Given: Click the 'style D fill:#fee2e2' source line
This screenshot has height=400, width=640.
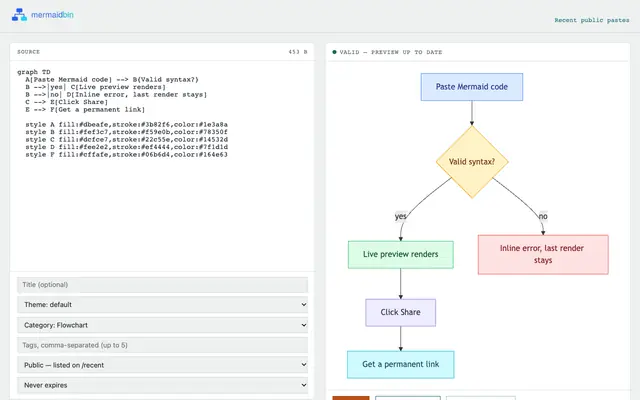Looking at the screenshot, I should click(x=126, y=147).
